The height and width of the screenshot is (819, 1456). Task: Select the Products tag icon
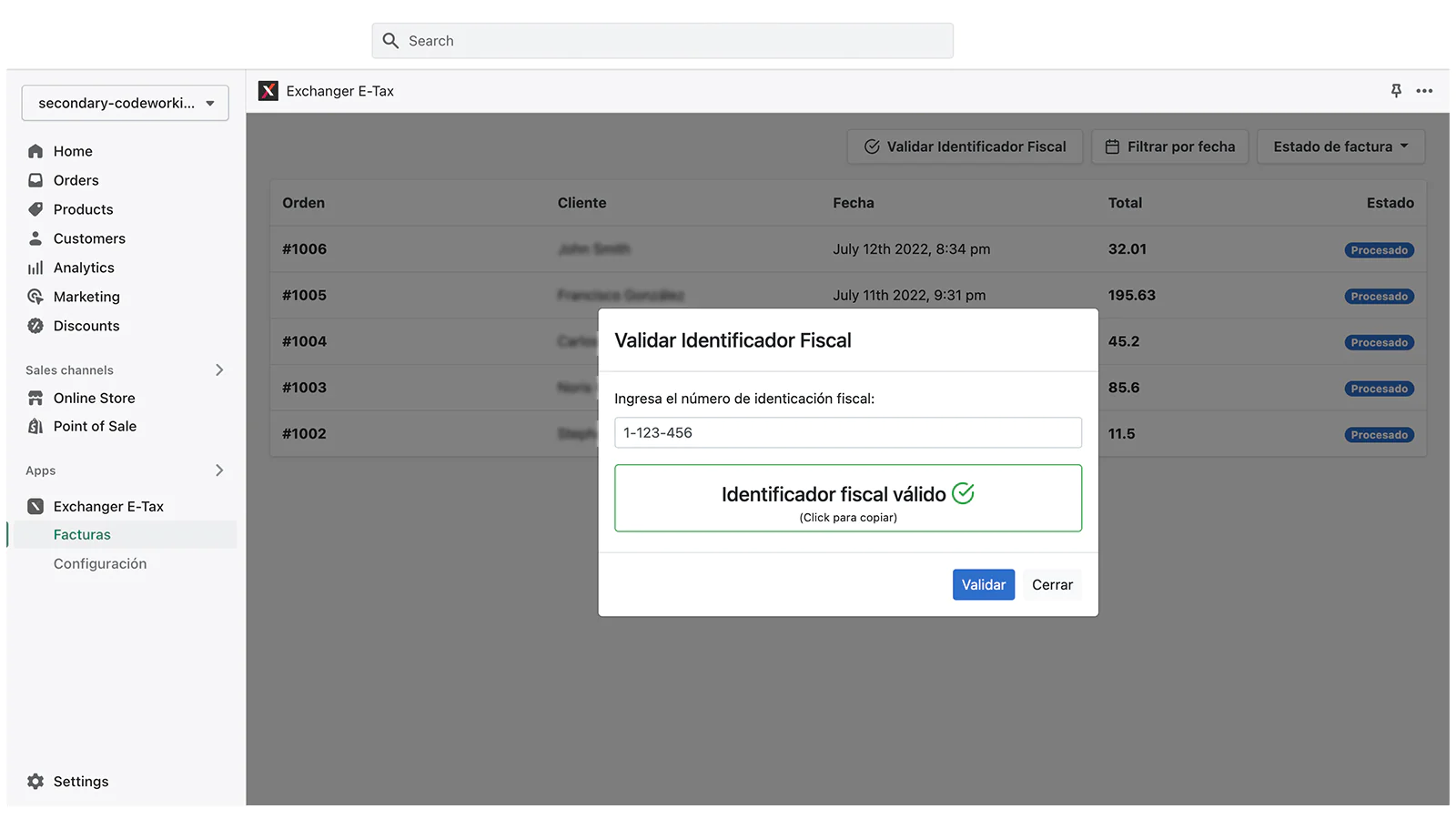tap(35, 209)
